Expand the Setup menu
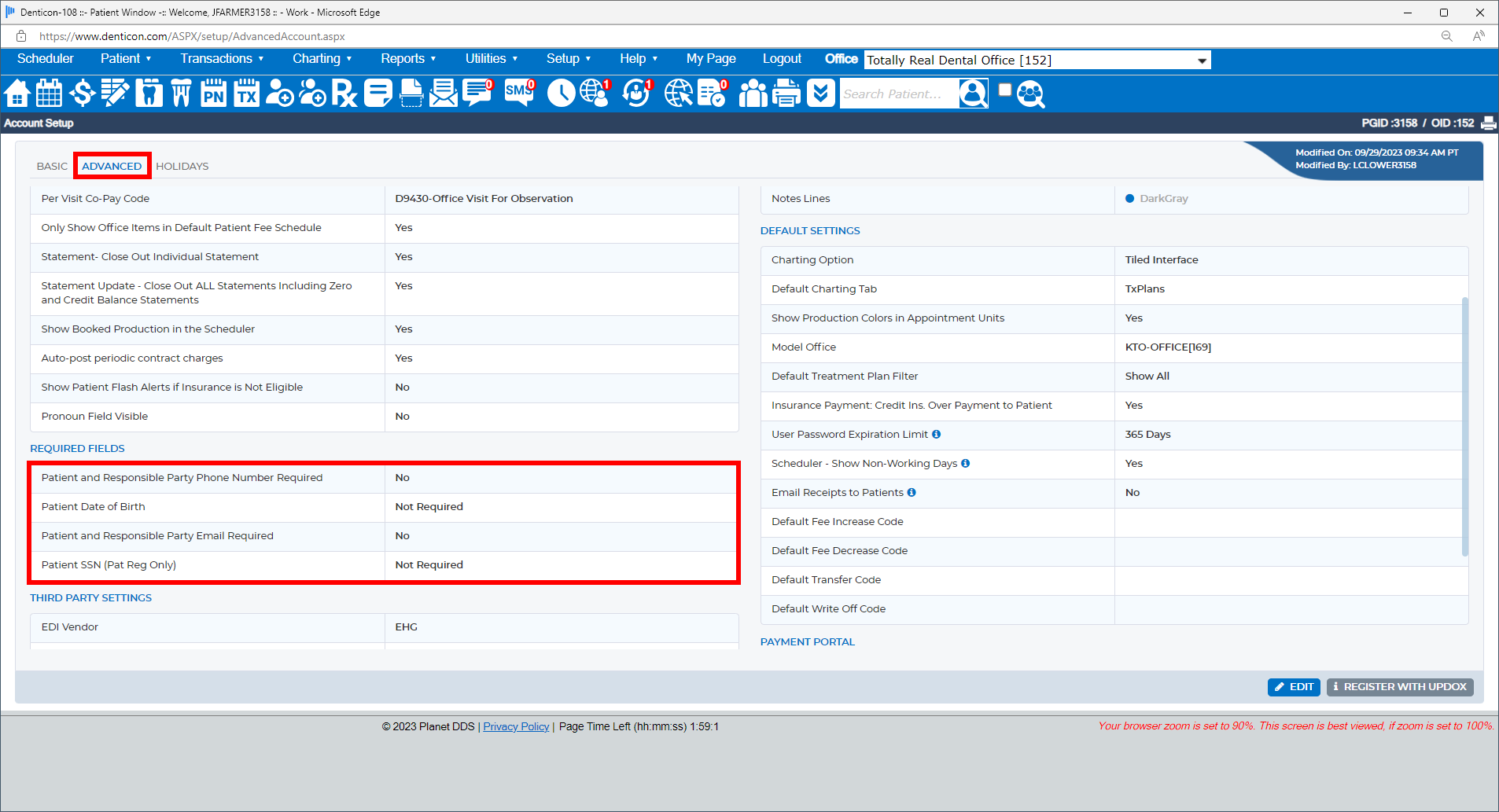 [568, 58]
